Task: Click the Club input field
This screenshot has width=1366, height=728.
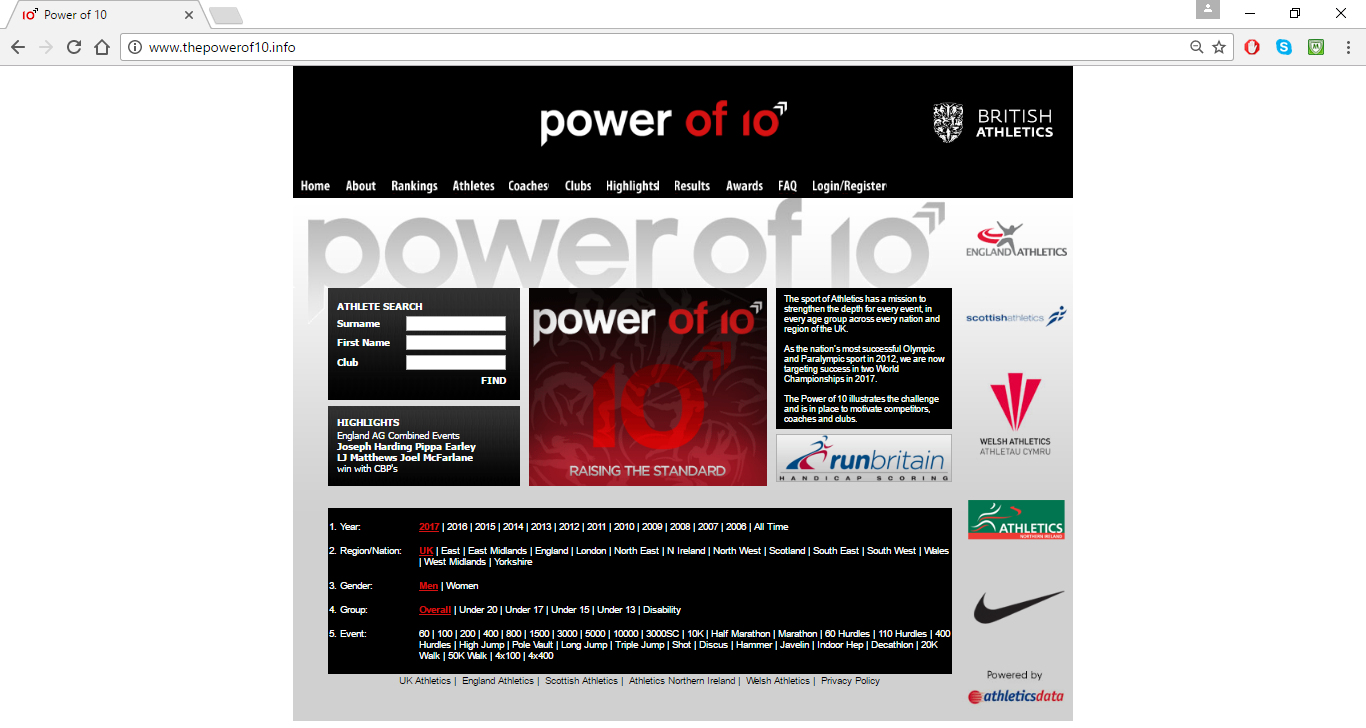Action: coord(456,363)
